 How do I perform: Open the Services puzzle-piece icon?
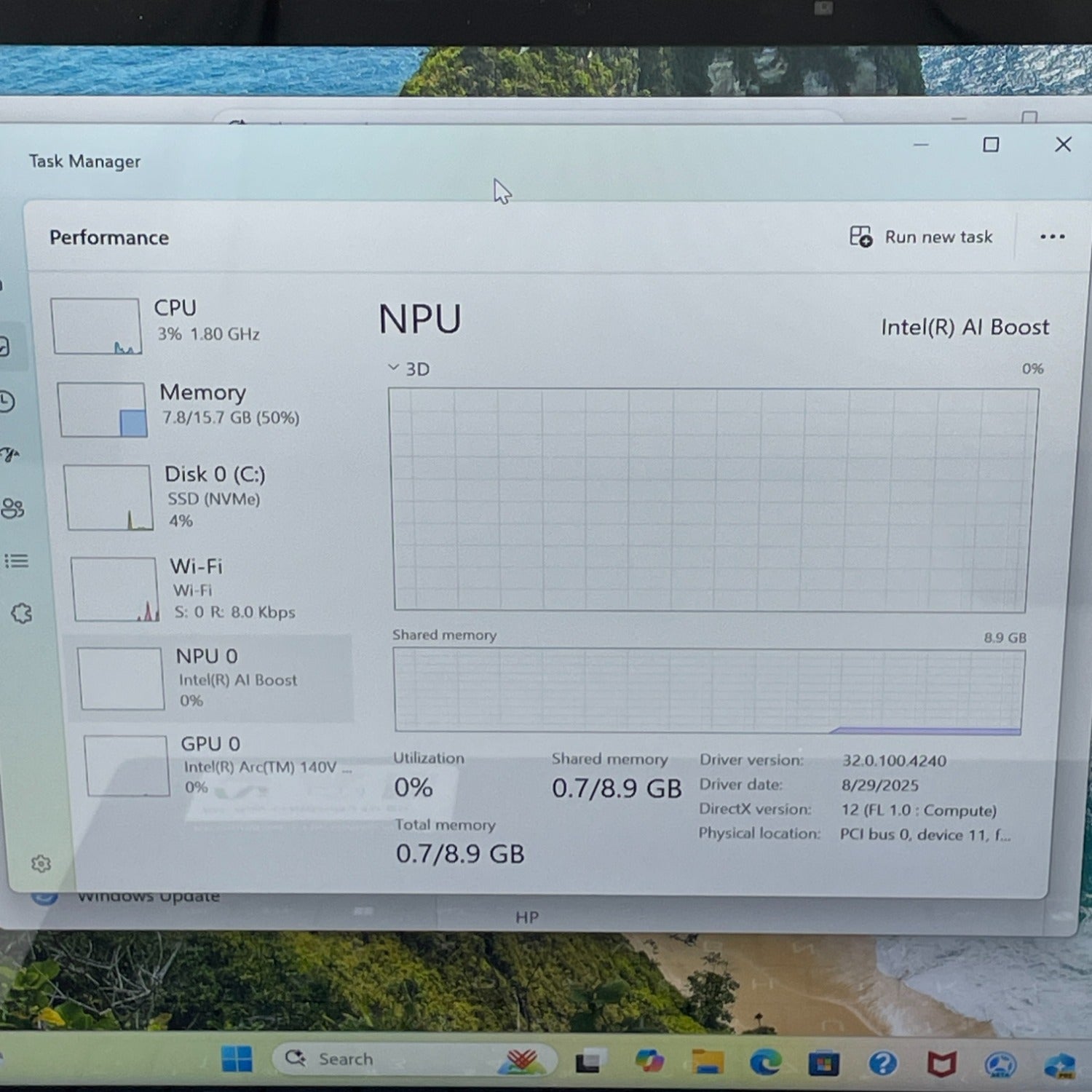click(x=21, y=614)
